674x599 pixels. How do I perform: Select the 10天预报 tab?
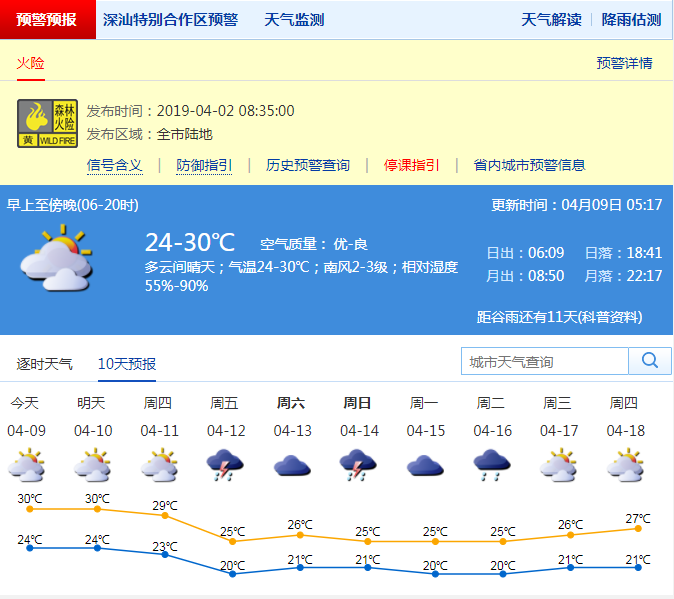[127, 363]
